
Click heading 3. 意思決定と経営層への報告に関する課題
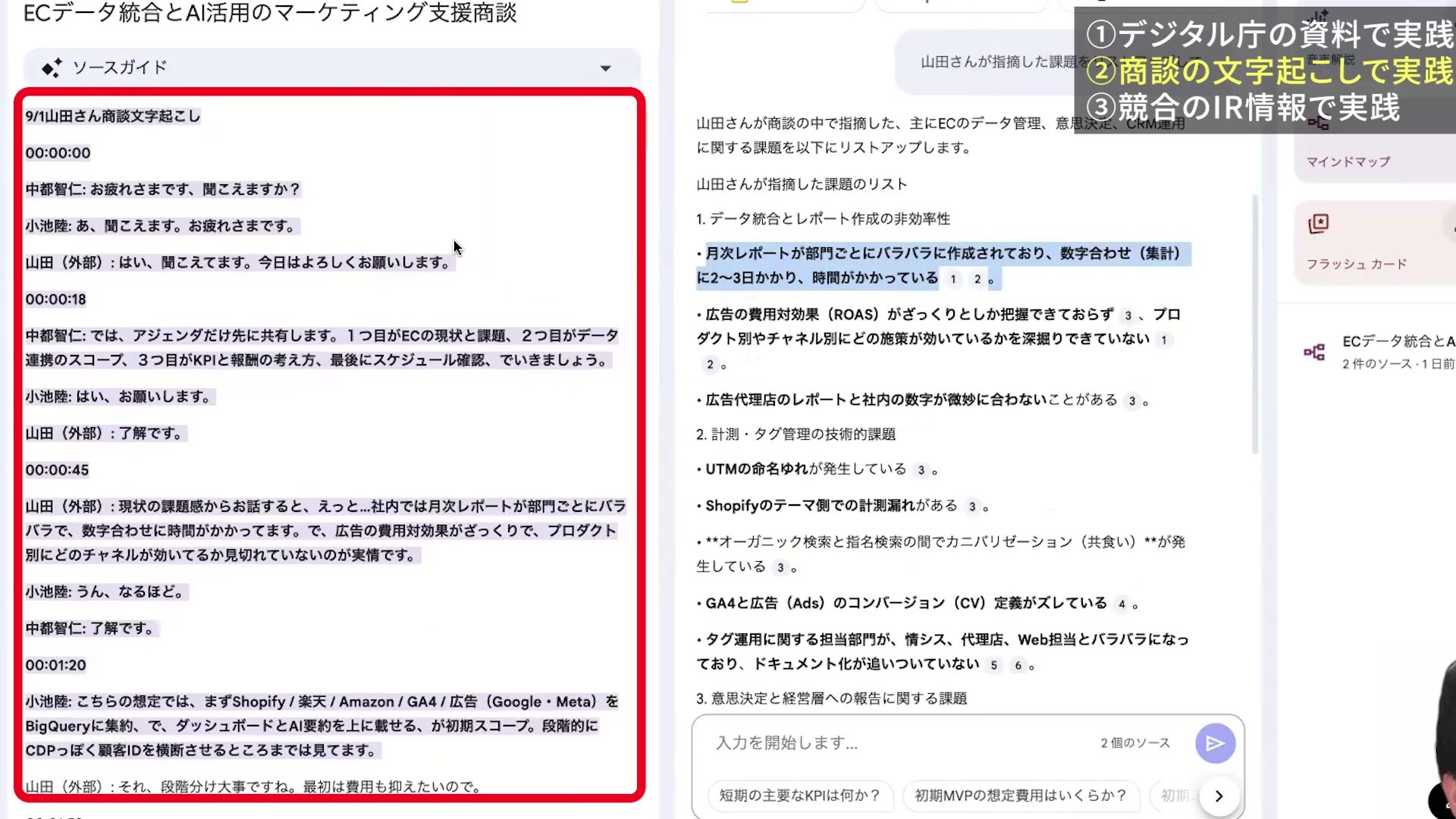click(x=831, y=698)
